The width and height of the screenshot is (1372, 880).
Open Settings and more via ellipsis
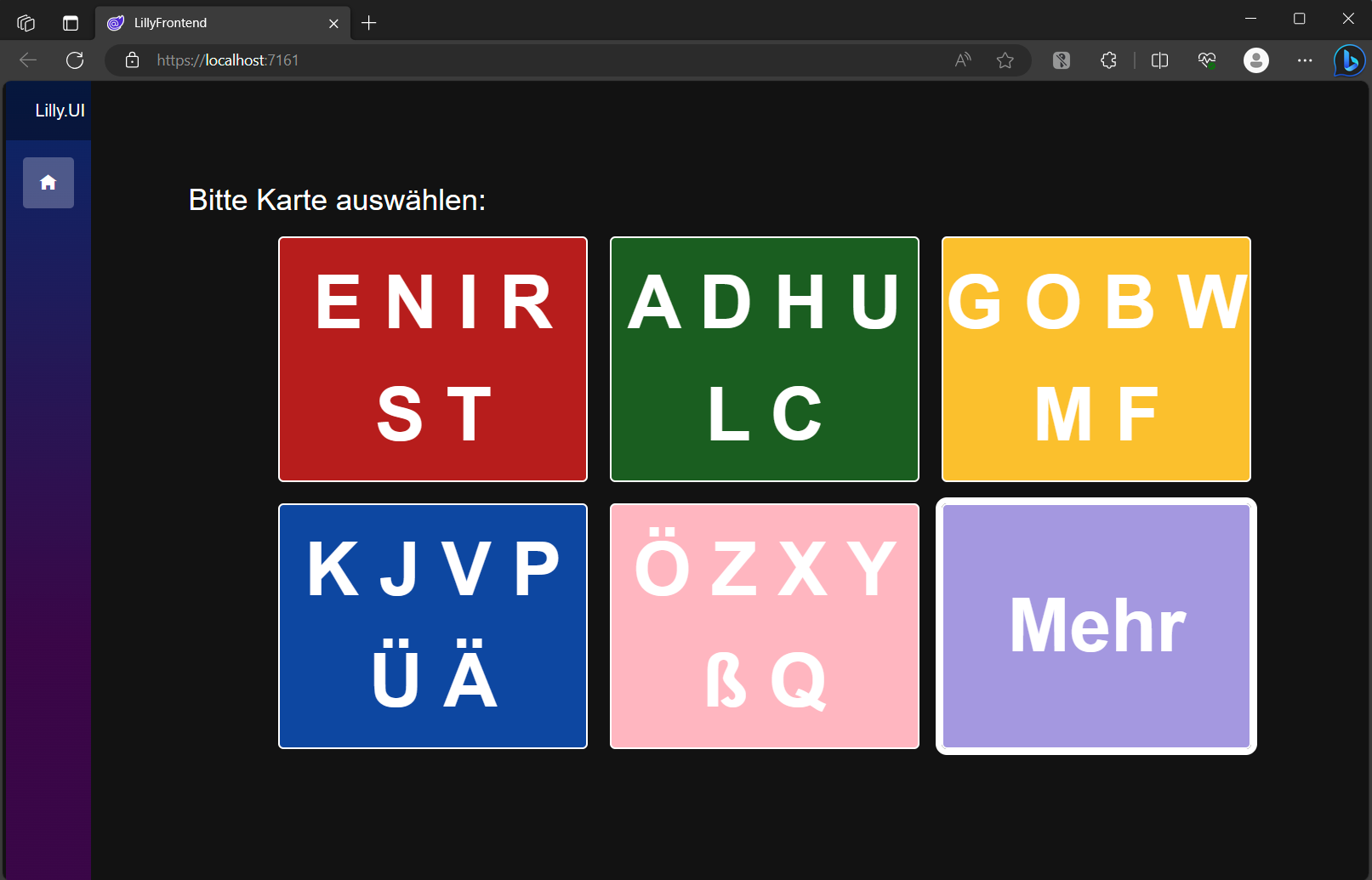pyautogui.click(x=1305, y=60)
